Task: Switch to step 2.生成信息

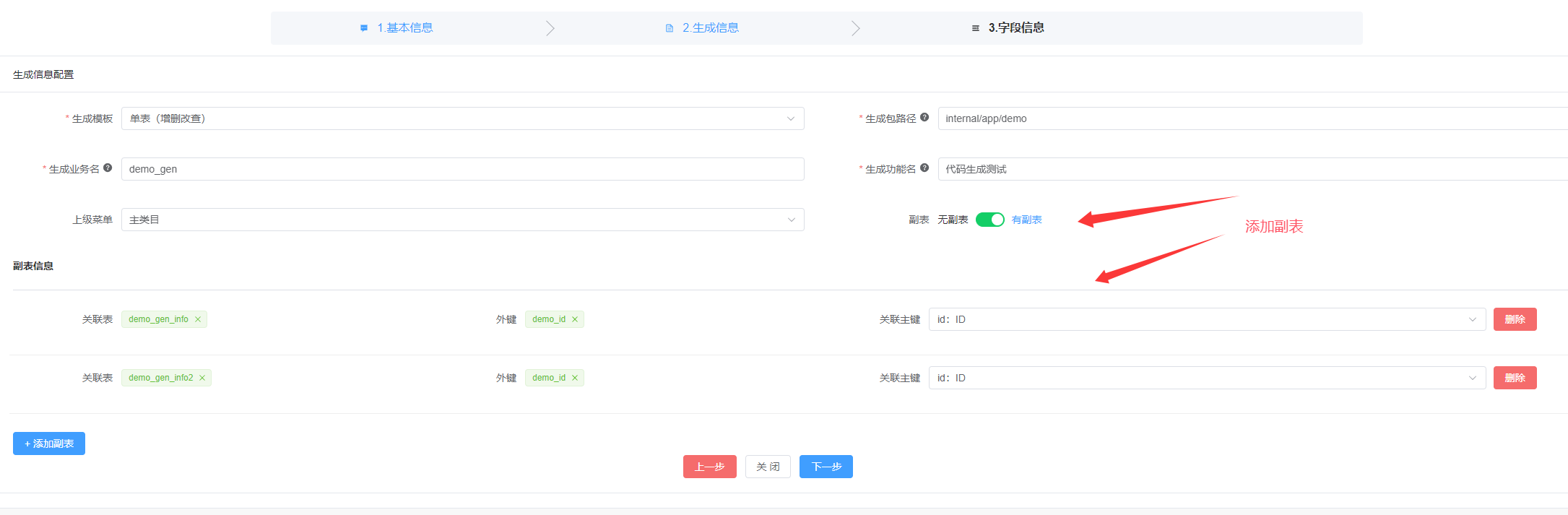Action: (x=710, y=28)
